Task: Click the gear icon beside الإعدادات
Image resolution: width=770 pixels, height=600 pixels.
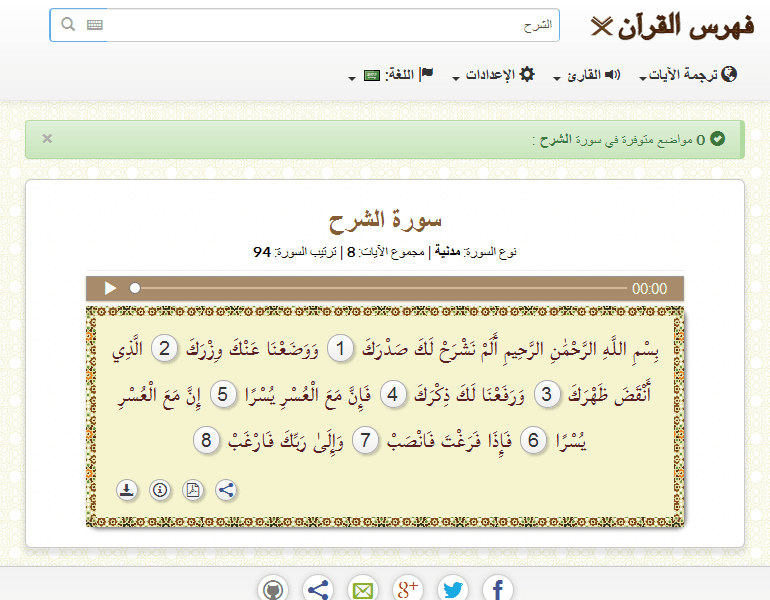Action: (527, 74)
